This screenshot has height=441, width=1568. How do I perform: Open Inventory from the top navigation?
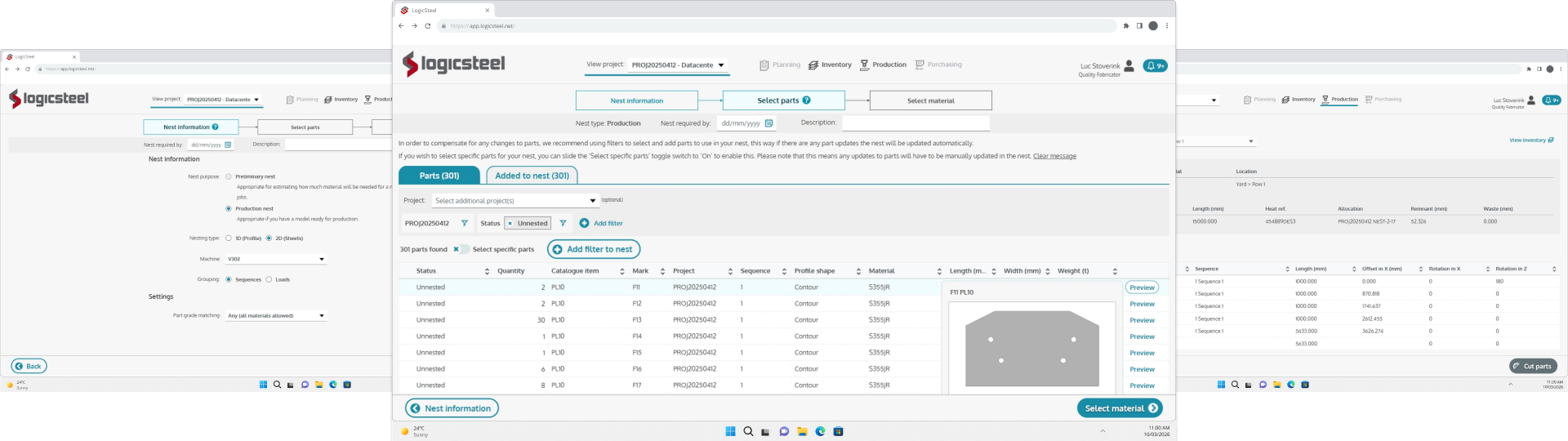[830, 65]
